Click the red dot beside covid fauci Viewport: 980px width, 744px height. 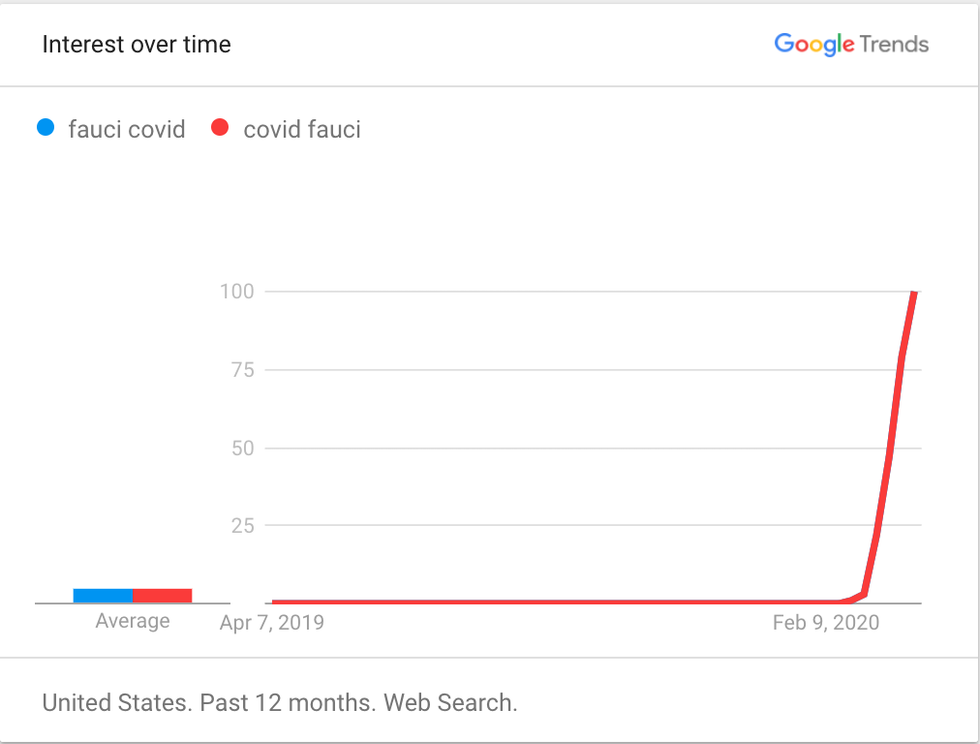[x=221, y=128]
